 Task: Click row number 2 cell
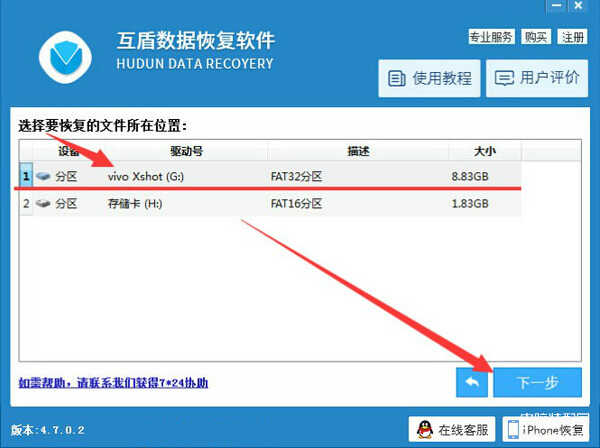click(x=26, y=204)
